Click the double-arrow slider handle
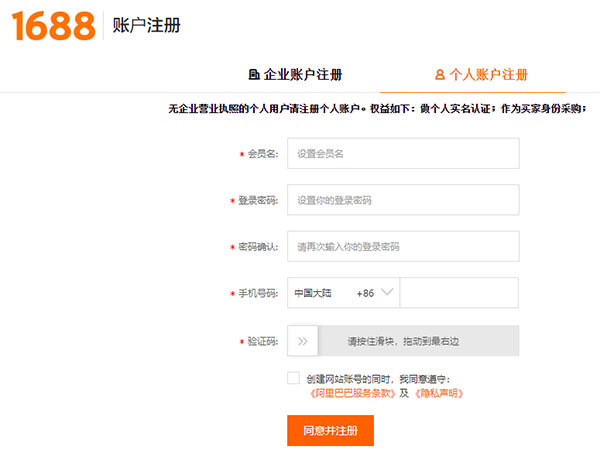The width and height of the screenshot is (600, 460). point(303,341)
